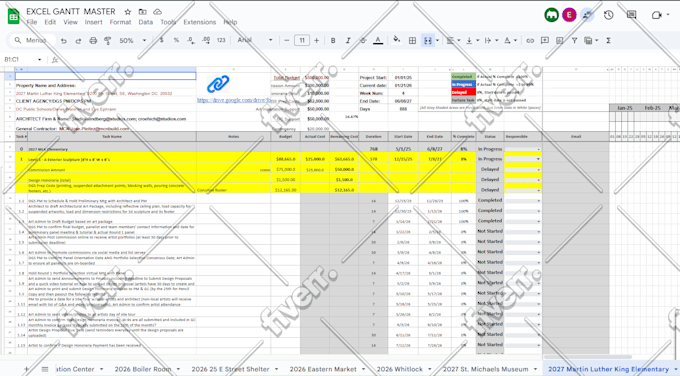Image resolution: width=680 pixels, height=376 pixels.
Task: Format as currency with dollar icon
Action: pyautogui.click(x=161, y=40)
